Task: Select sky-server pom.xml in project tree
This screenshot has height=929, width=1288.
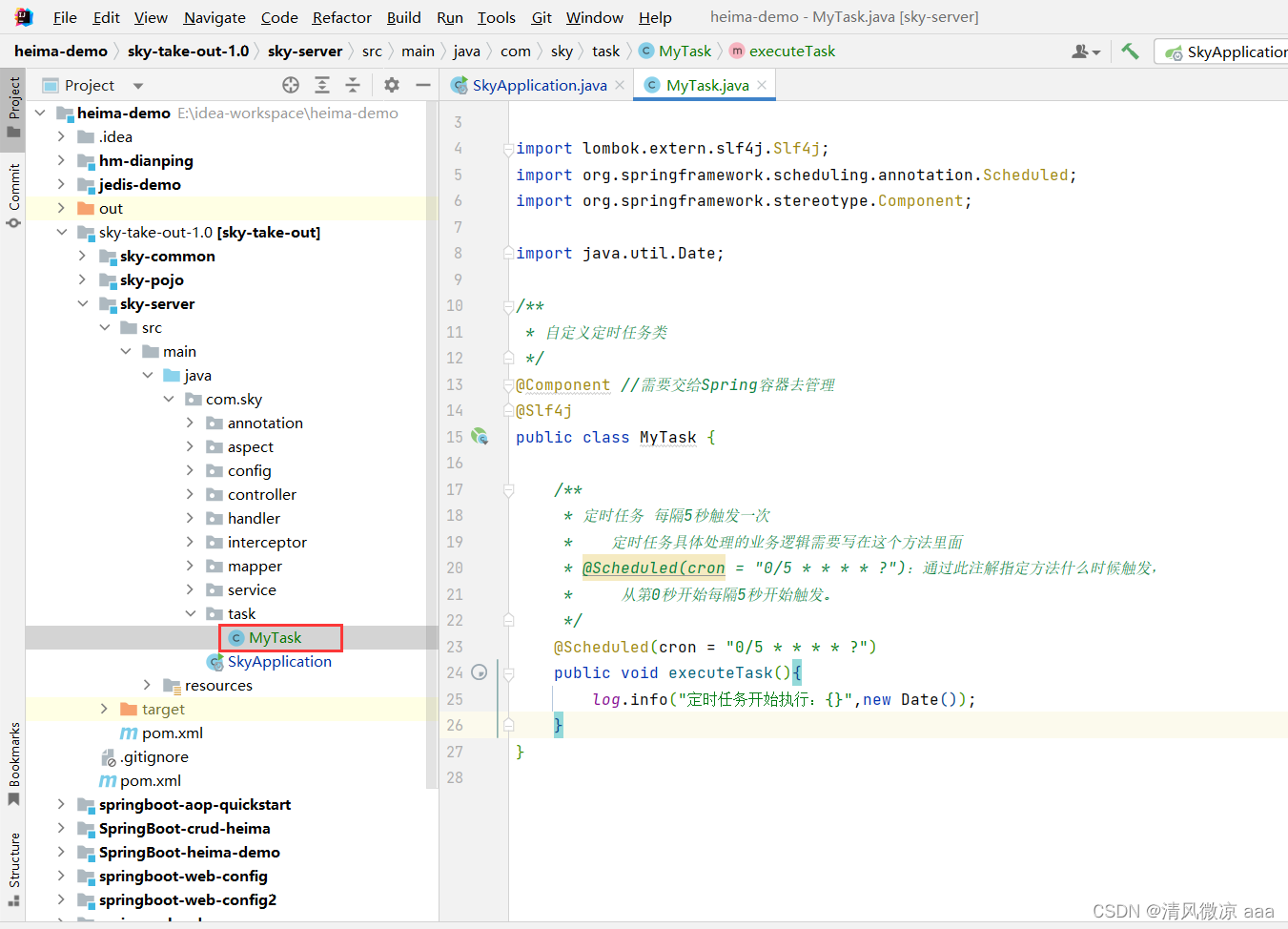Action: [172, 733]
